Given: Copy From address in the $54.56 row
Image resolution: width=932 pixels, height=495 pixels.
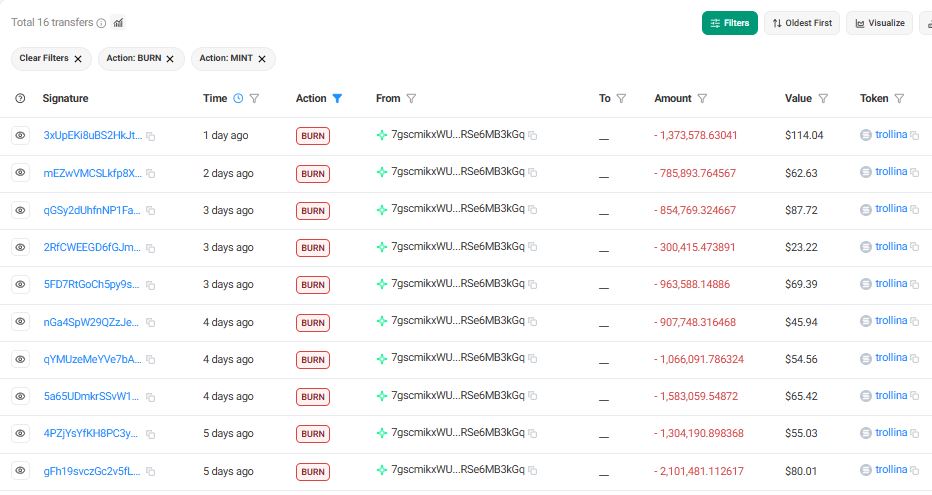Looking at the screenshot, I should point(533,359).
